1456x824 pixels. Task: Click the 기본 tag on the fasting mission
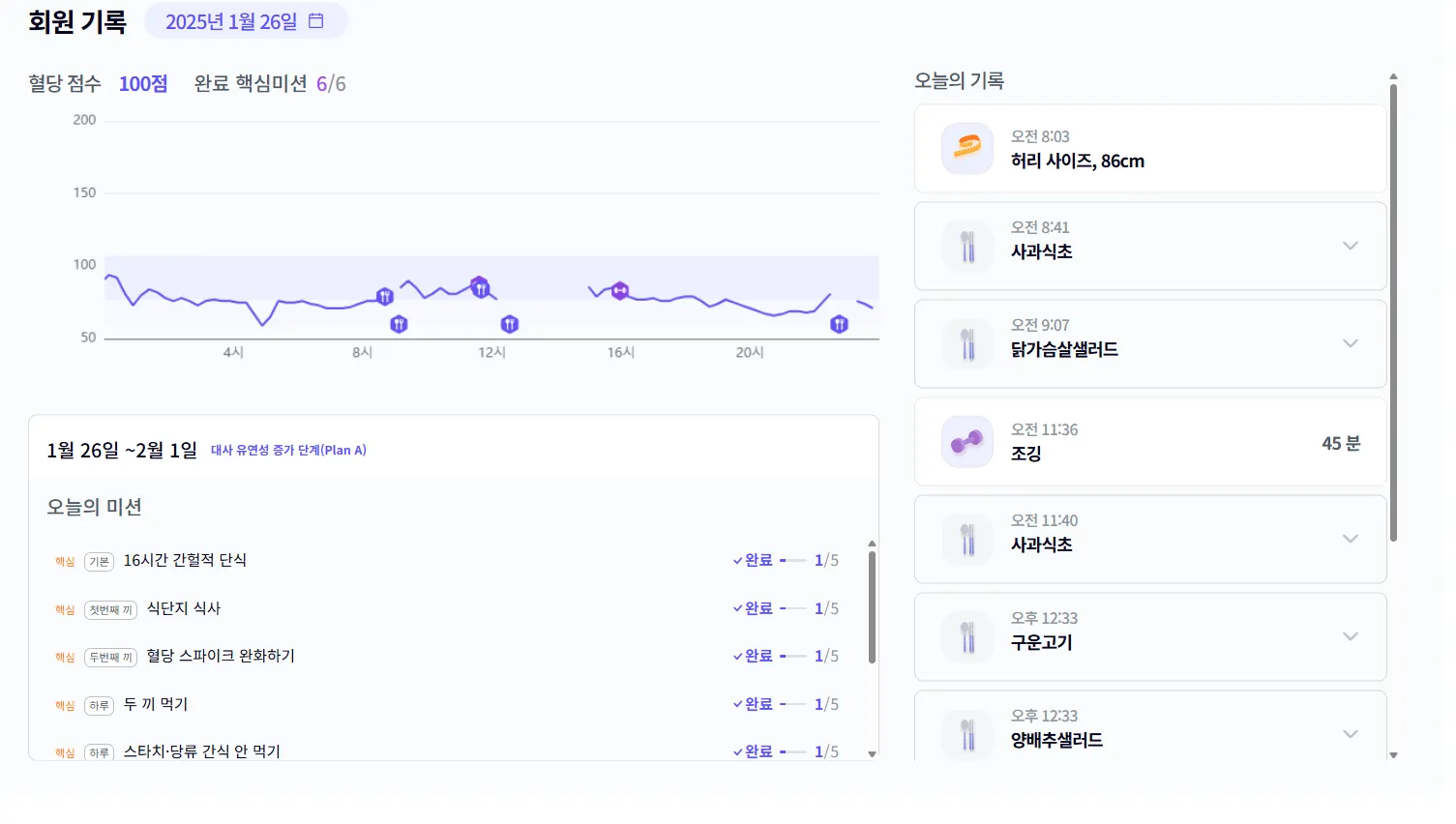point(100,561)
